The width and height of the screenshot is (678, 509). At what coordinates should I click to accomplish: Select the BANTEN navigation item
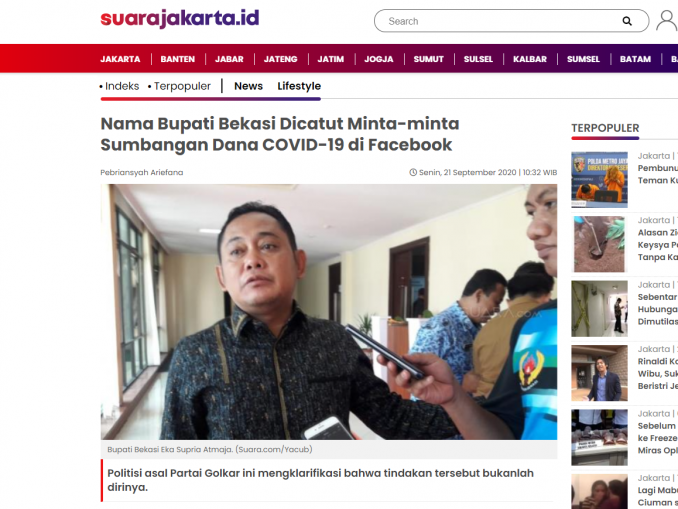pyautogui.click(x=178, y=59)
